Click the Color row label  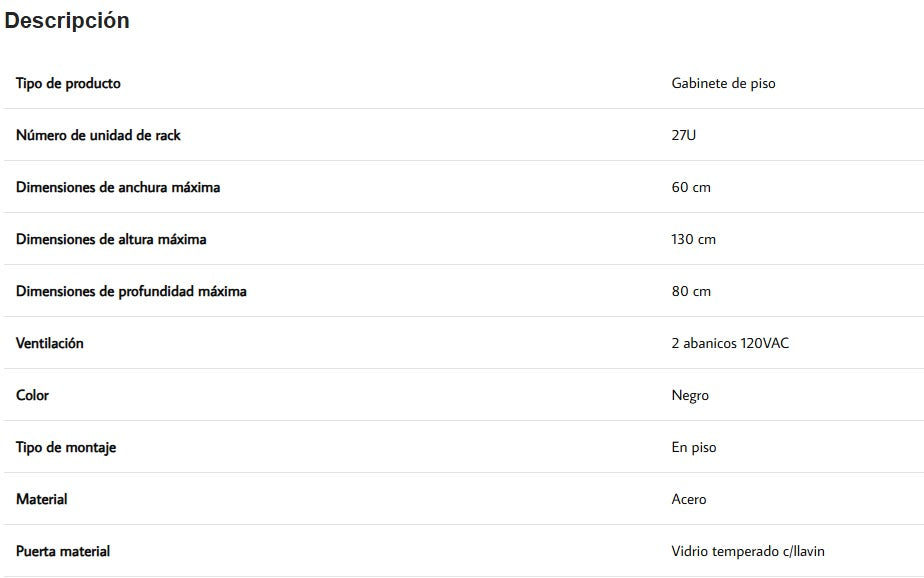pyautogui.click(x=32, y=395)
